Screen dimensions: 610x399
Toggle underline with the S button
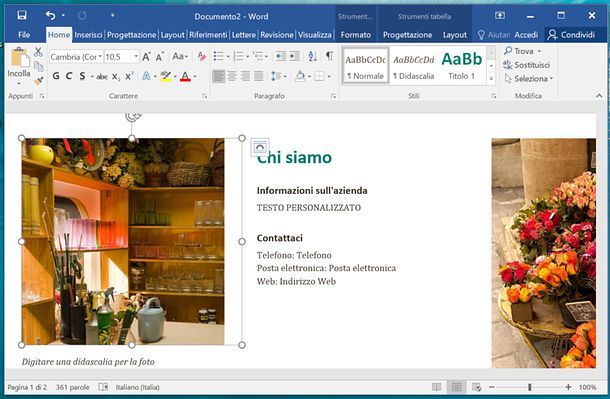coord(82,76)
